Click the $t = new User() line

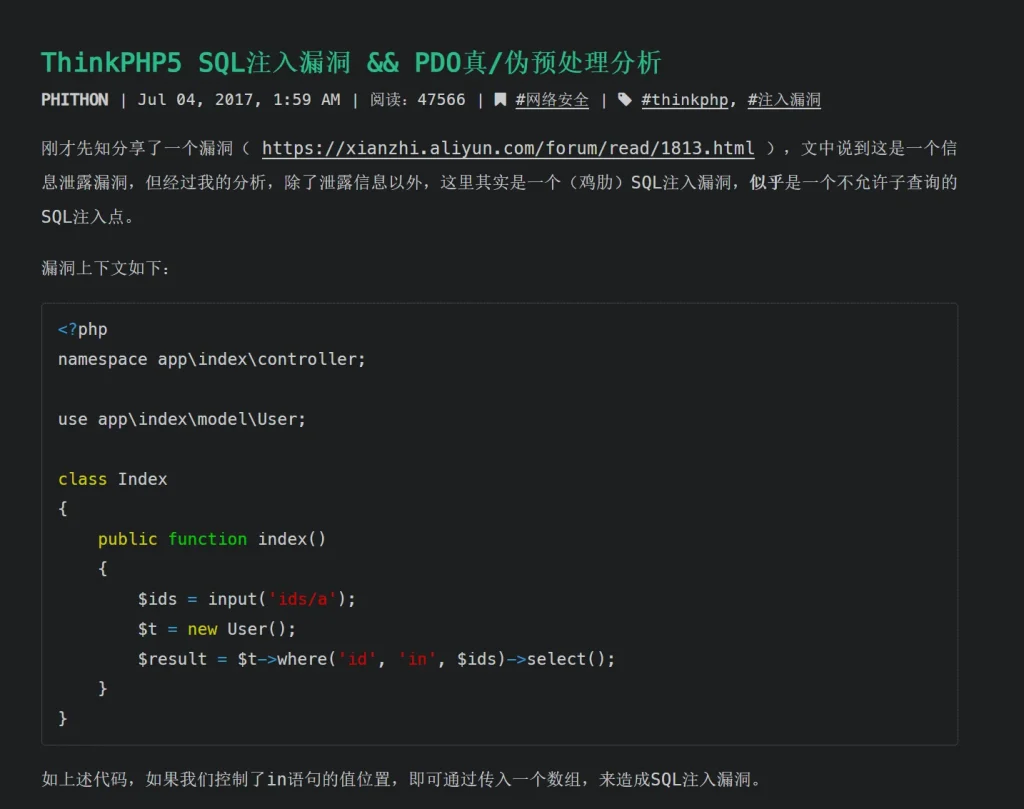pyautogui.click(x=217, y=629)
